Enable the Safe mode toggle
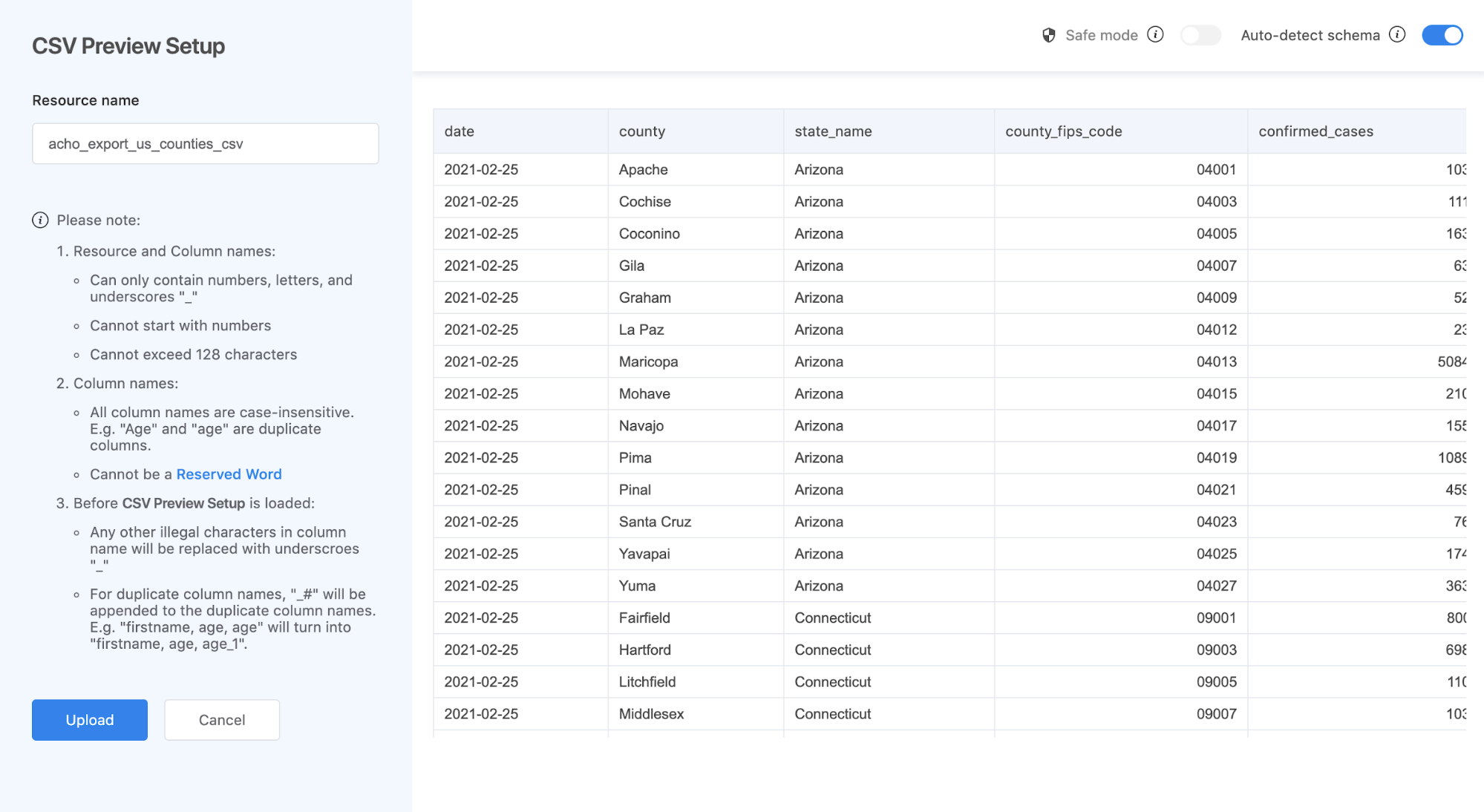Viewport: 1484px width, 812px height. pos(1200,35)
